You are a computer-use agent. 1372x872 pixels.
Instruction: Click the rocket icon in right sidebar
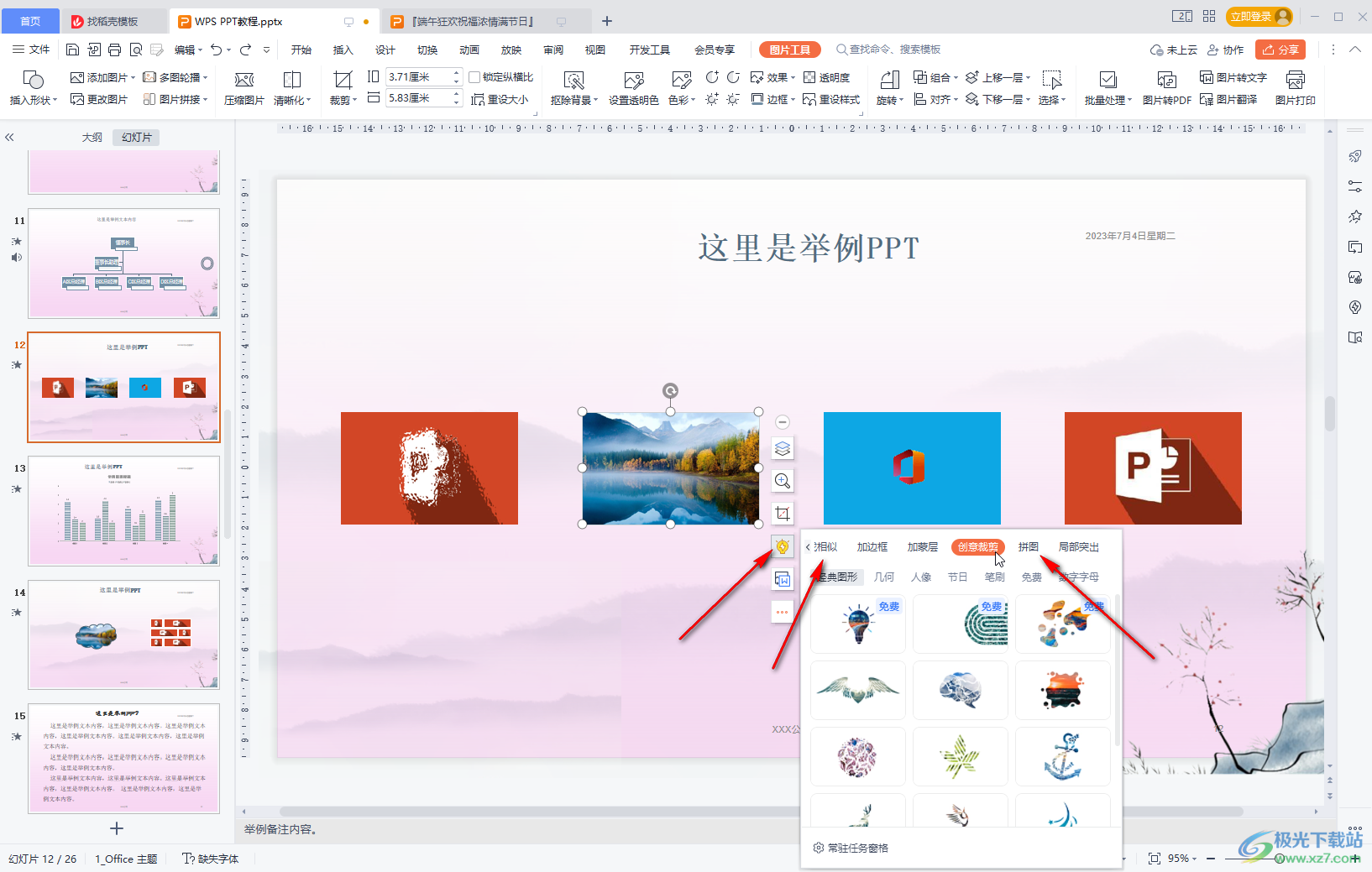[1355, 156]
